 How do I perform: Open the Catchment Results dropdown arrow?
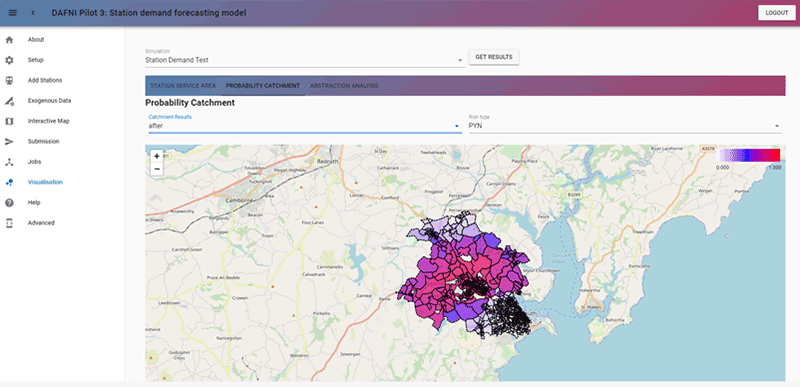[x=457, y=126]
